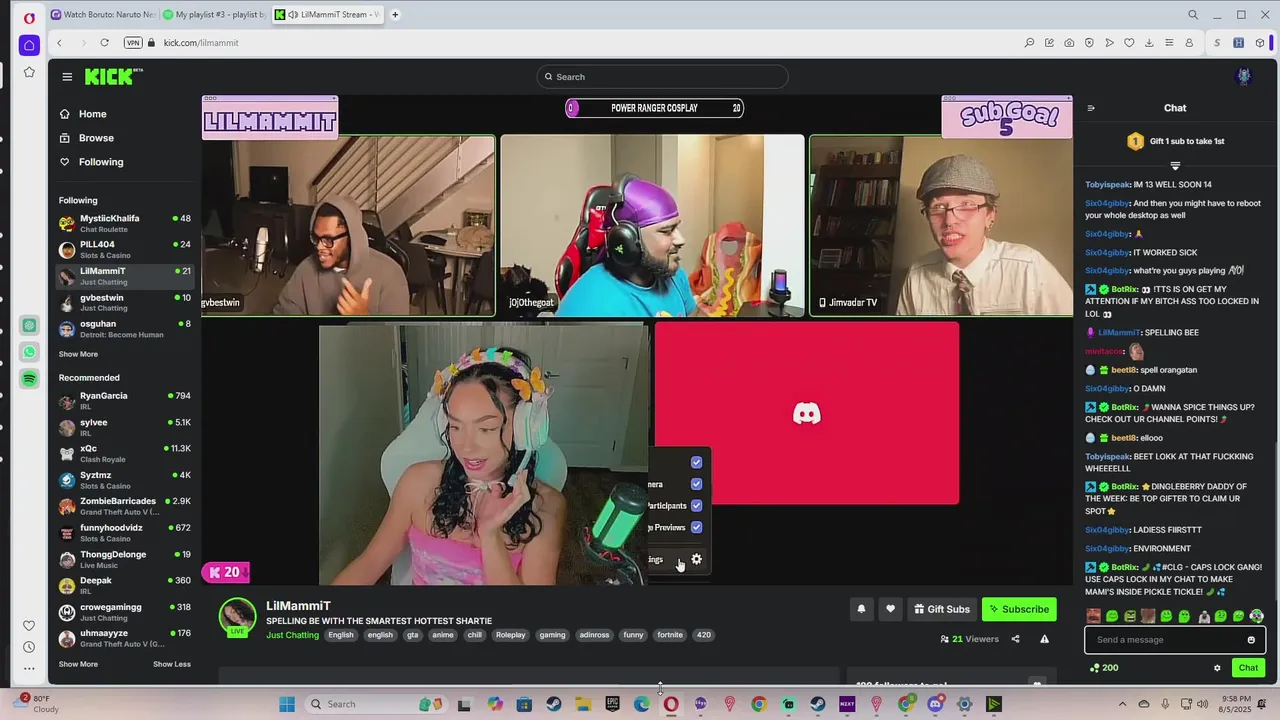Click the Power Ranger Cosplay goal bar
This screenshot has width=1280, height=720.
point(655,108)
